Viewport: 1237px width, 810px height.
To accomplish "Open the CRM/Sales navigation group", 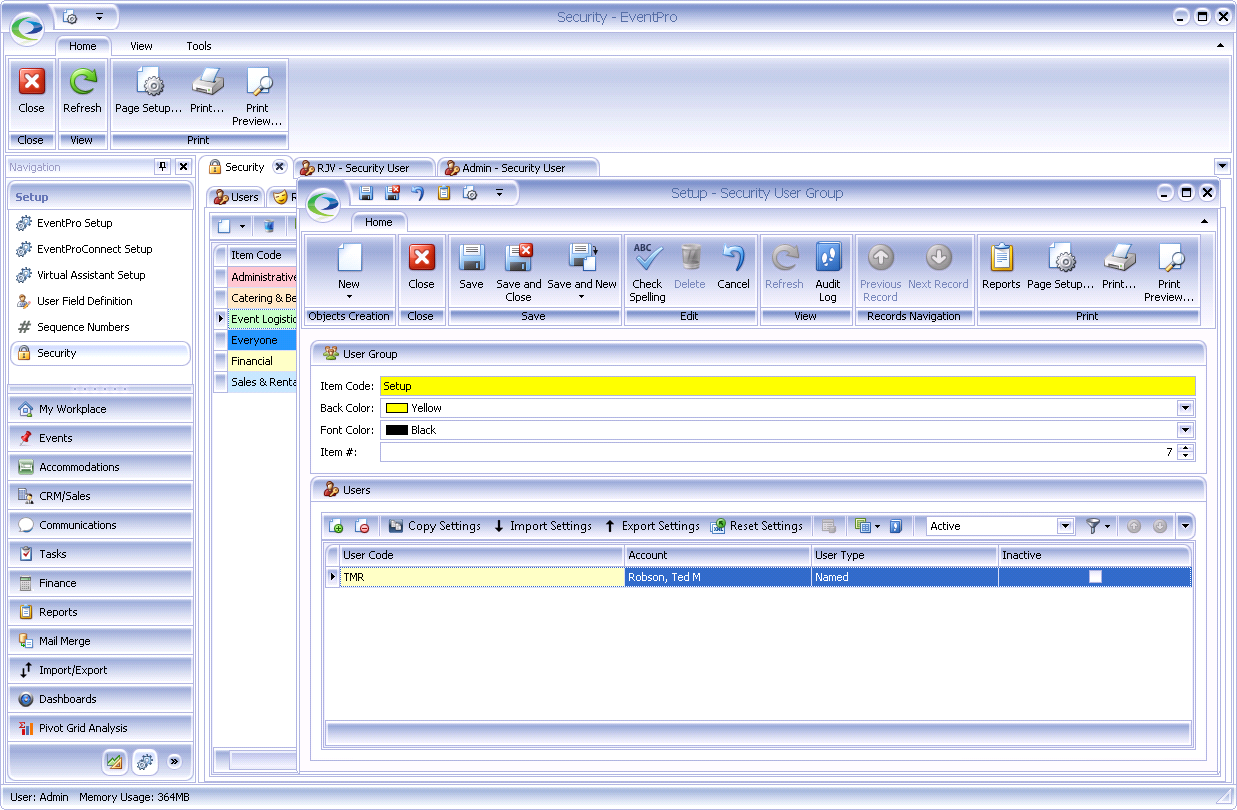I will (101, 496).
